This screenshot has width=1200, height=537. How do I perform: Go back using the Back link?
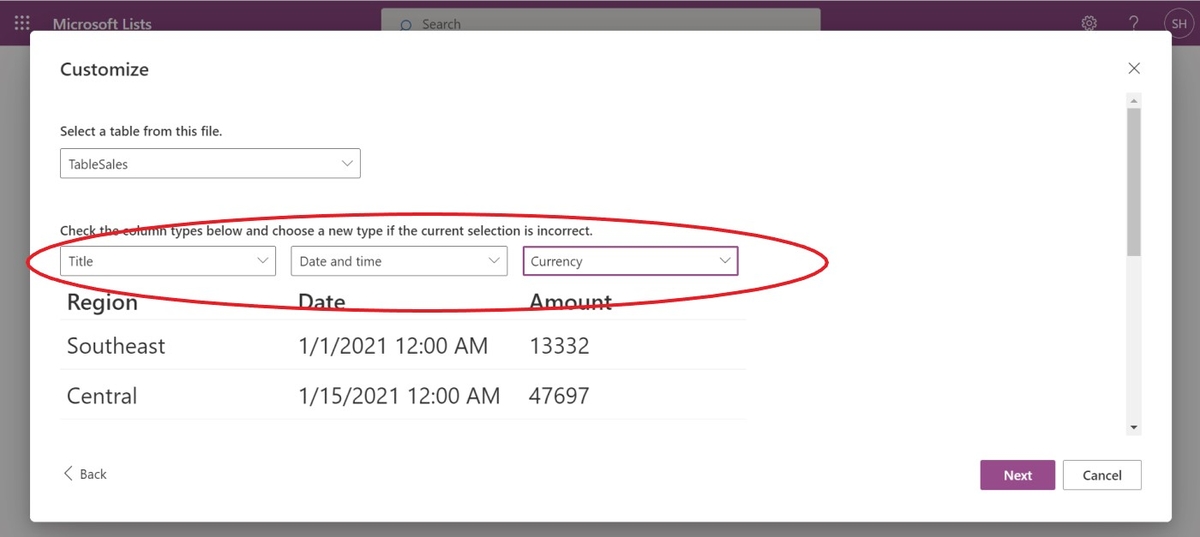85,474
